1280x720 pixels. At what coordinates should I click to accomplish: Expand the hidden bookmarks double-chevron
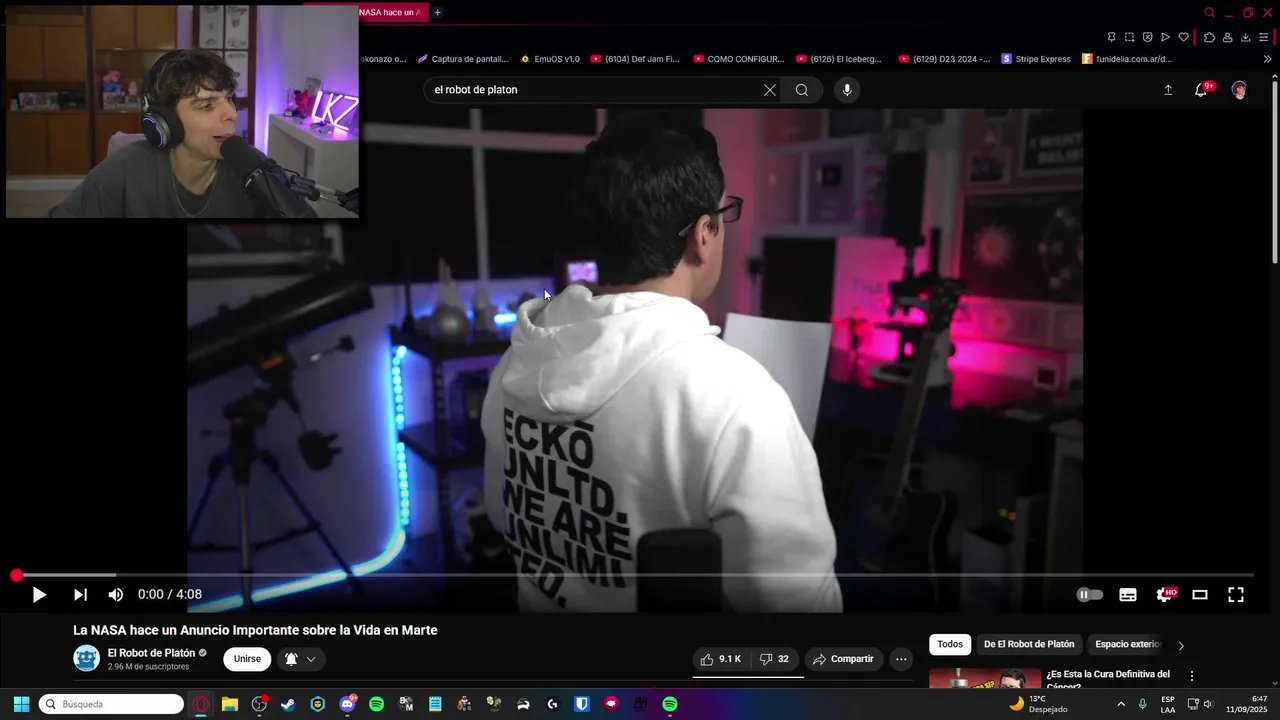(1267, 59)
